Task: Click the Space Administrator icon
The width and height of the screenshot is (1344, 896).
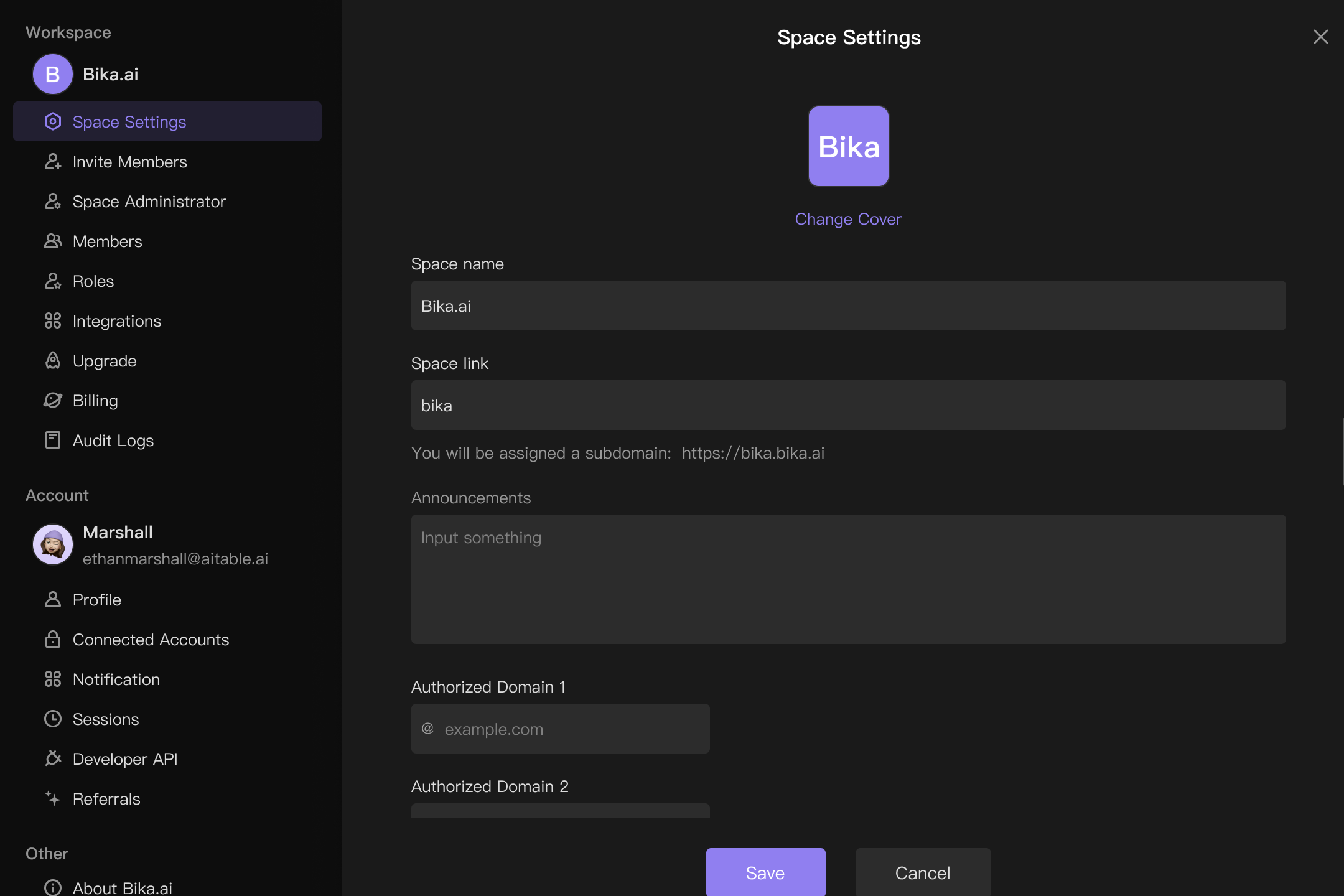Action: pyautogui.click(x=53, y=201)
